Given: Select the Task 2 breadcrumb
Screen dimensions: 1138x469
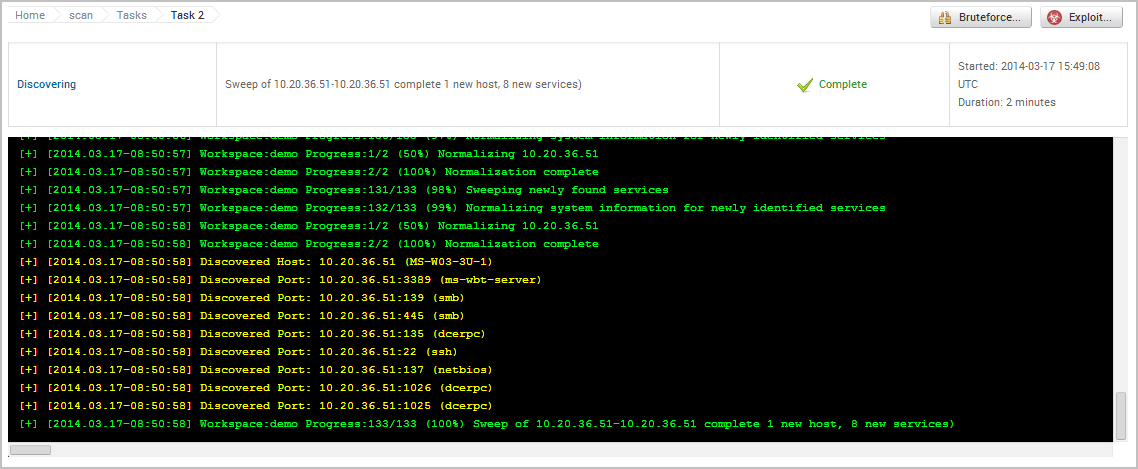Looking at the screenshot, I should pos(187,15).
